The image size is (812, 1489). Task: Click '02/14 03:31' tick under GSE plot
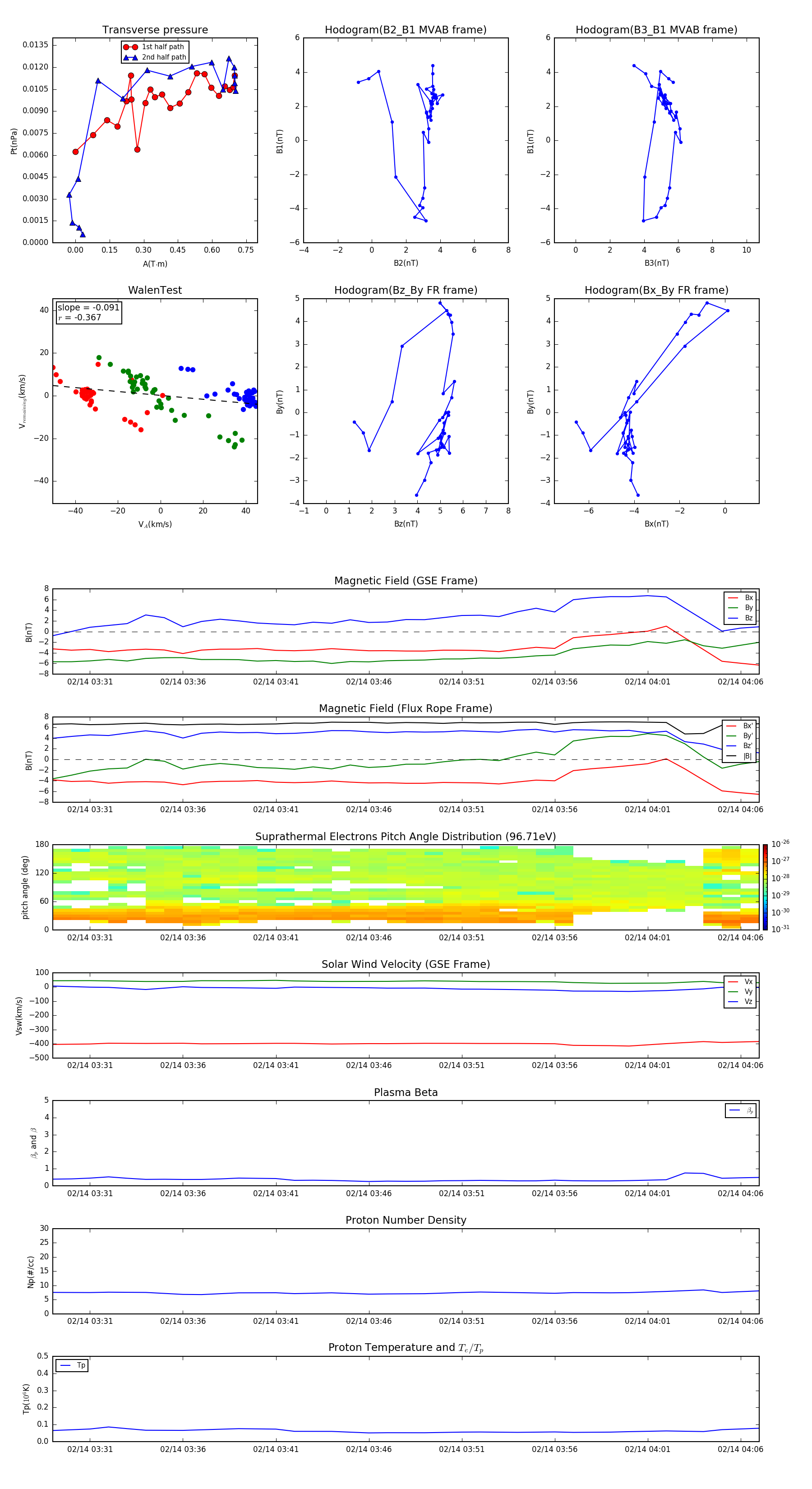coord(90,682)
